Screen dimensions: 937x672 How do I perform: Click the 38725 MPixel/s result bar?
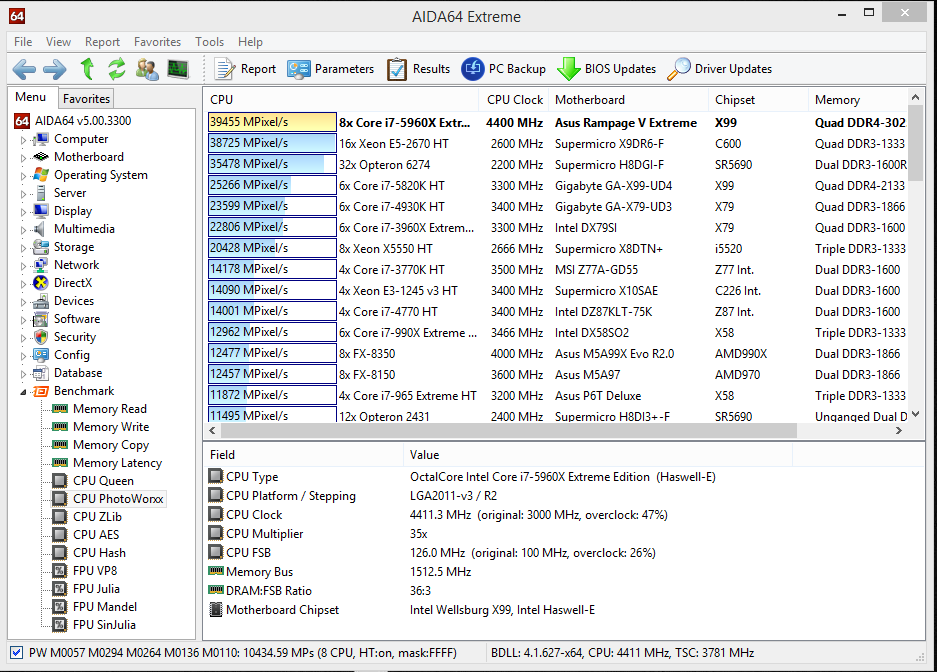coord(272,143)
